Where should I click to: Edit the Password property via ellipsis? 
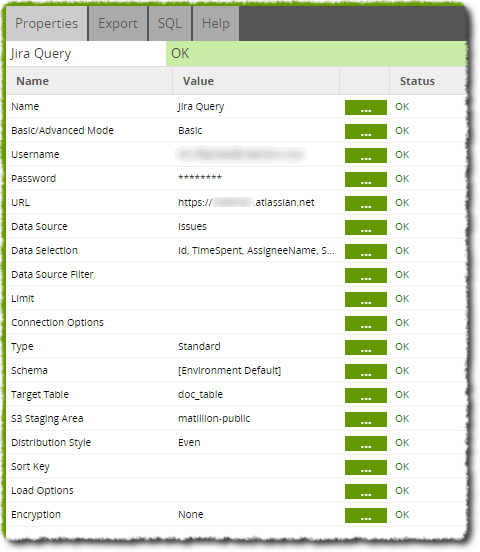(x=366, y=179)
